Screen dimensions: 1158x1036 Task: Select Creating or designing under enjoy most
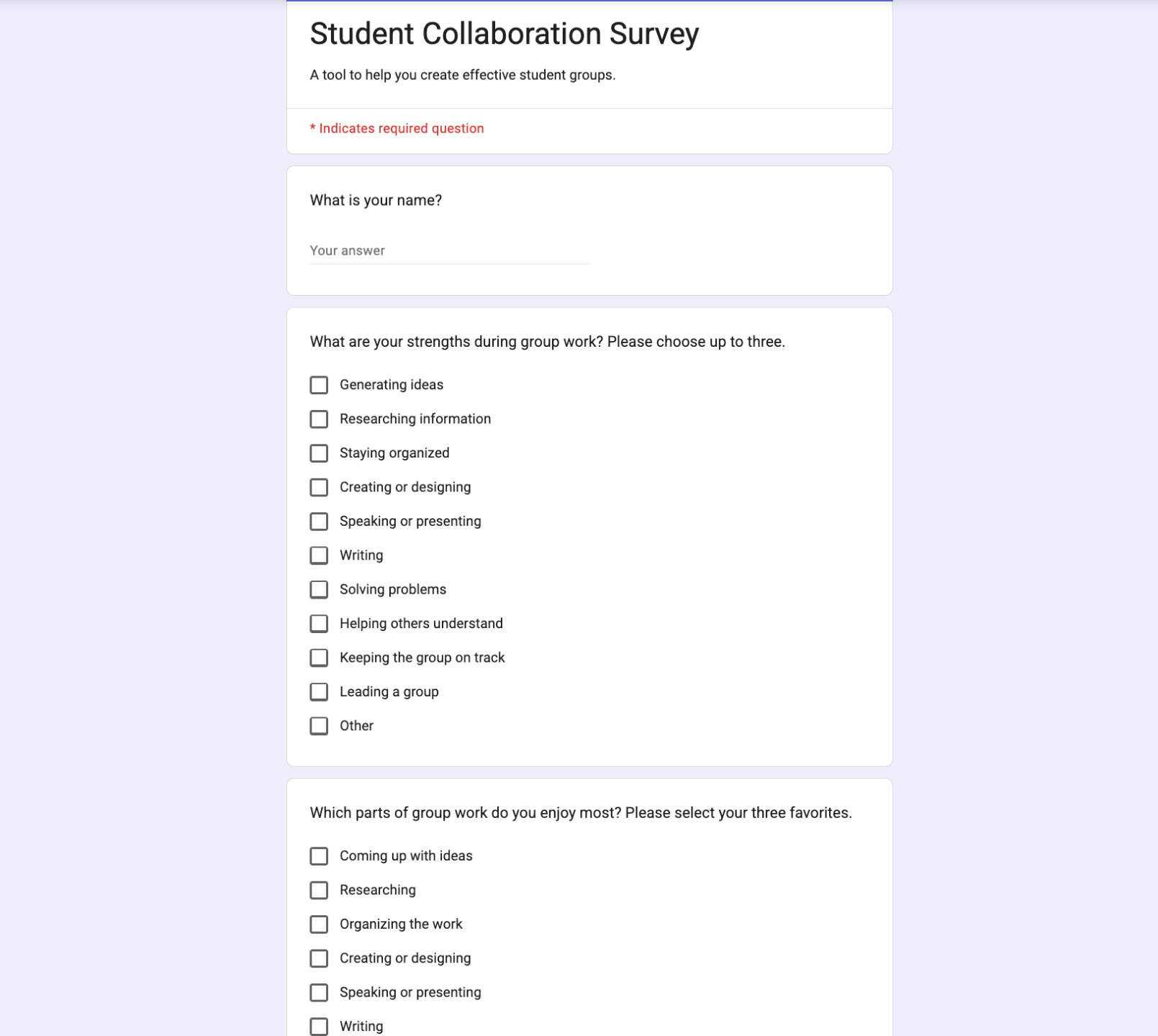pyautogui.click(x=319, y=958)
